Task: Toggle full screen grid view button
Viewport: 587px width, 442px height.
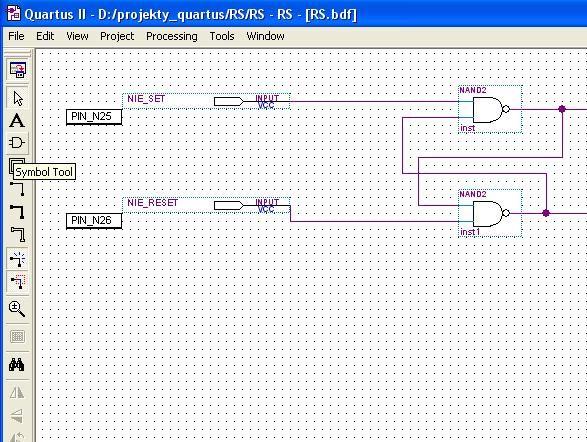Action: coord(17,336)
